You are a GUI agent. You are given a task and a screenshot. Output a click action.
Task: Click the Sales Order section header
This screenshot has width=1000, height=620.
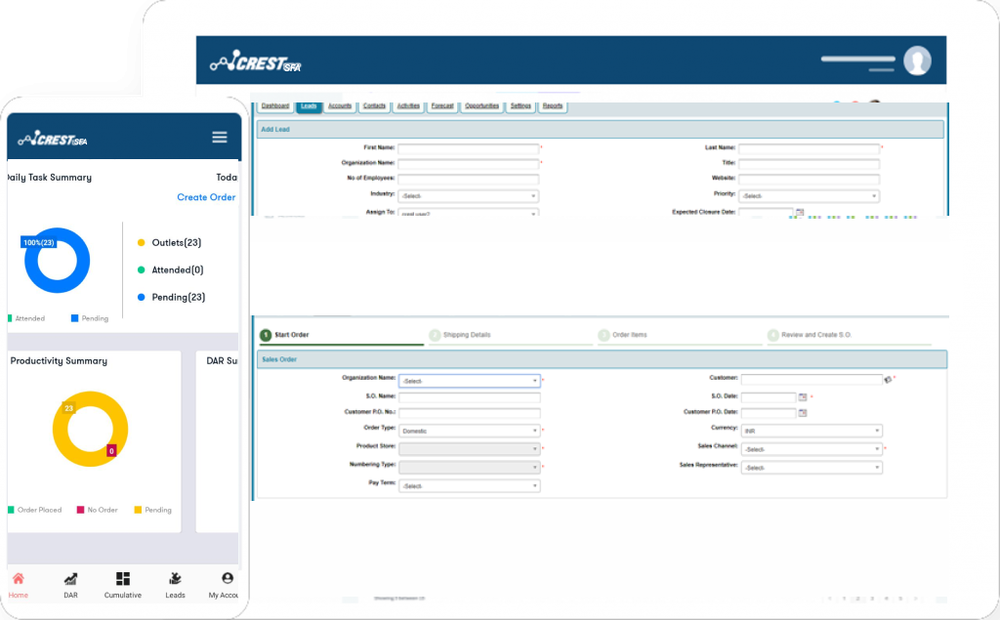pyautogui.click(x=602, y=360)
